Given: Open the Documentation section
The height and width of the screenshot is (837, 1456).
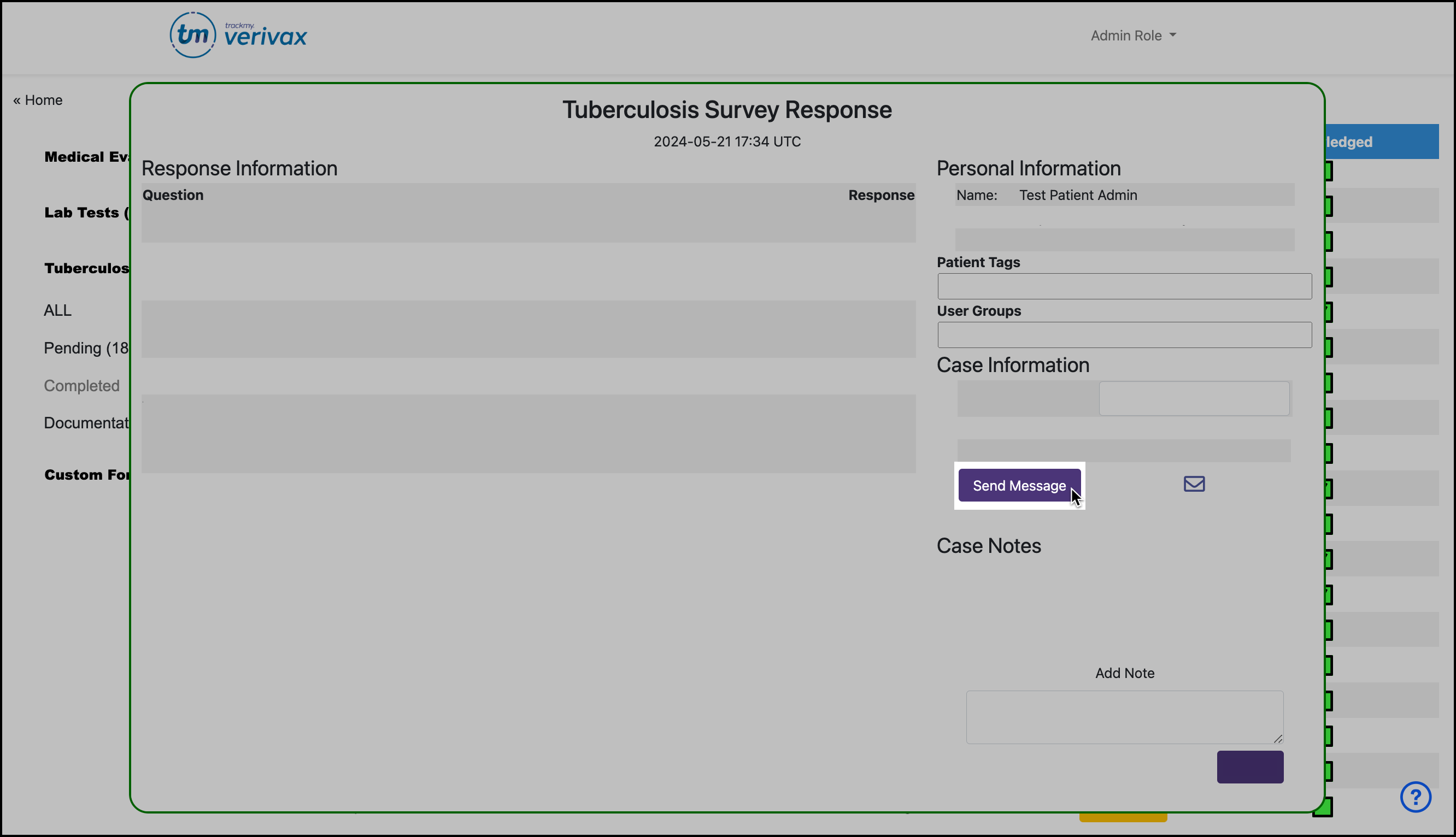Looking at the screenshot, I should coord(86,423).
